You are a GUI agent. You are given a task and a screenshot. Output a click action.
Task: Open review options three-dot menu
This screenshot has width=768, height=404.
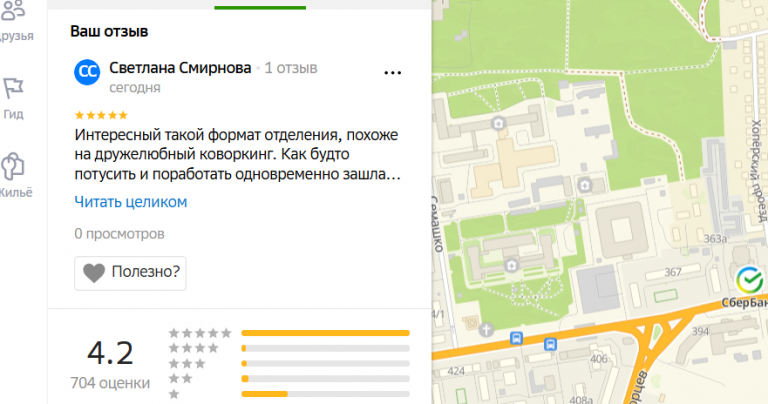pos(392,73)
